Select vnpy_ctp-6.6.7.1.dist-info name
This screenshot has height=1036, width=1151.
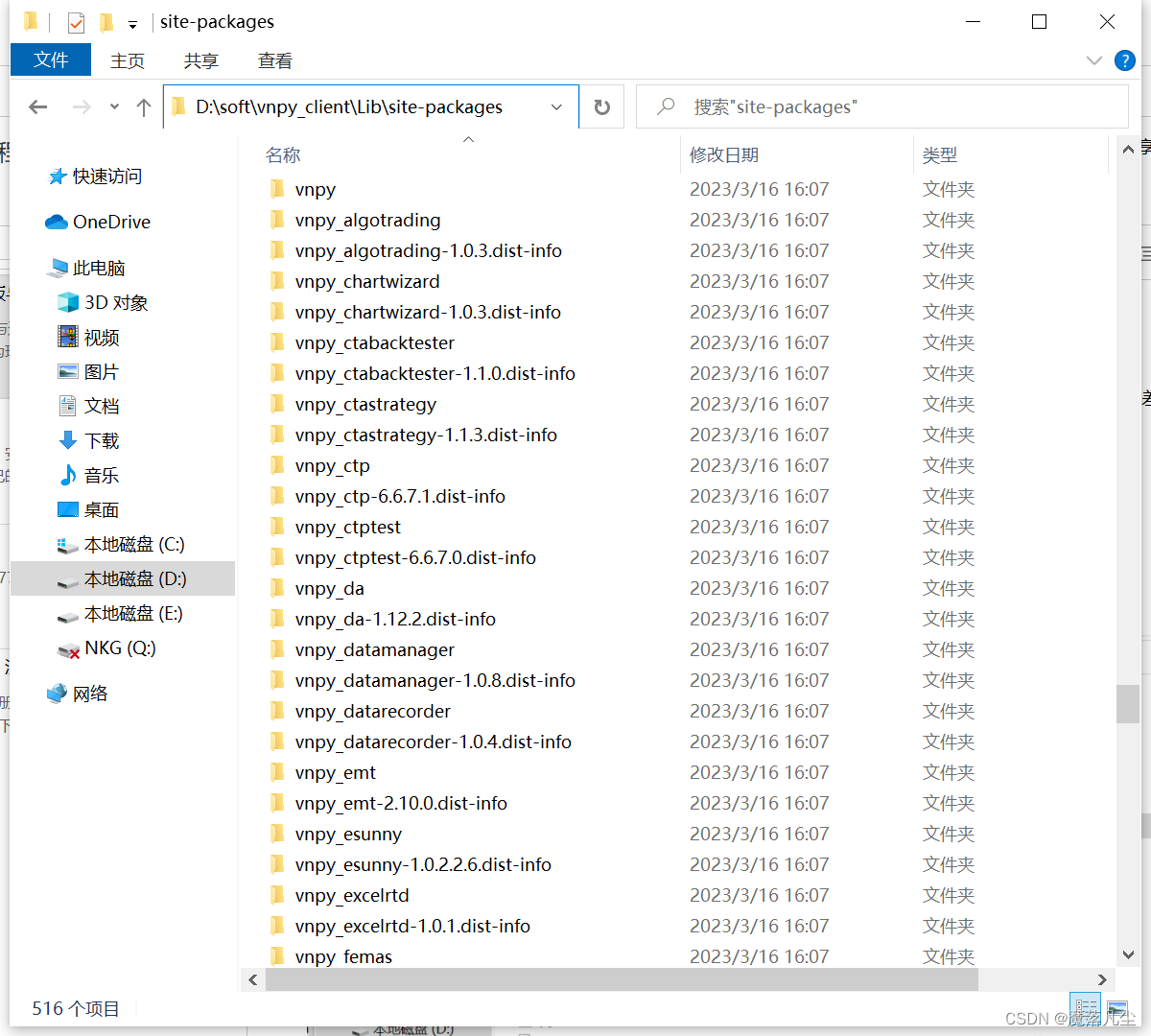coord(400,497)
